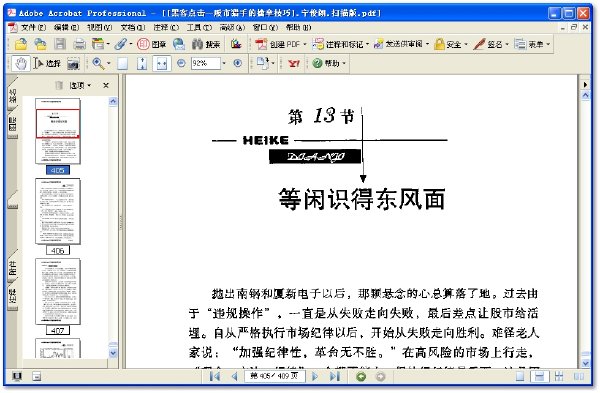The image size is (600, 393).
Task: Open the 窗口 menu
Action: click(265, 28)
